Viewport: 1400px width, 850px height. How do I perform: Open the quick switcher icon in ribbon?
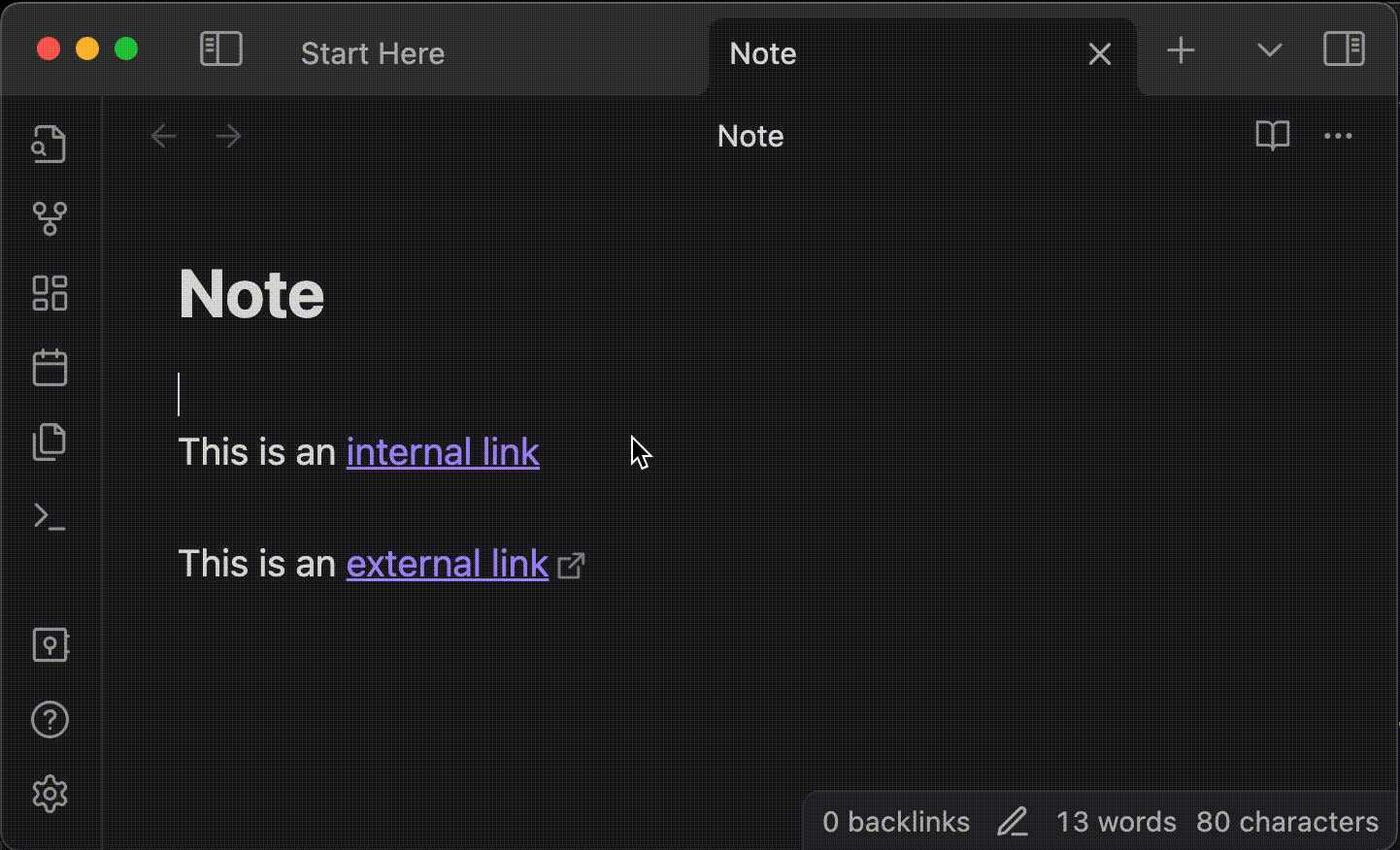pos(50,145)
